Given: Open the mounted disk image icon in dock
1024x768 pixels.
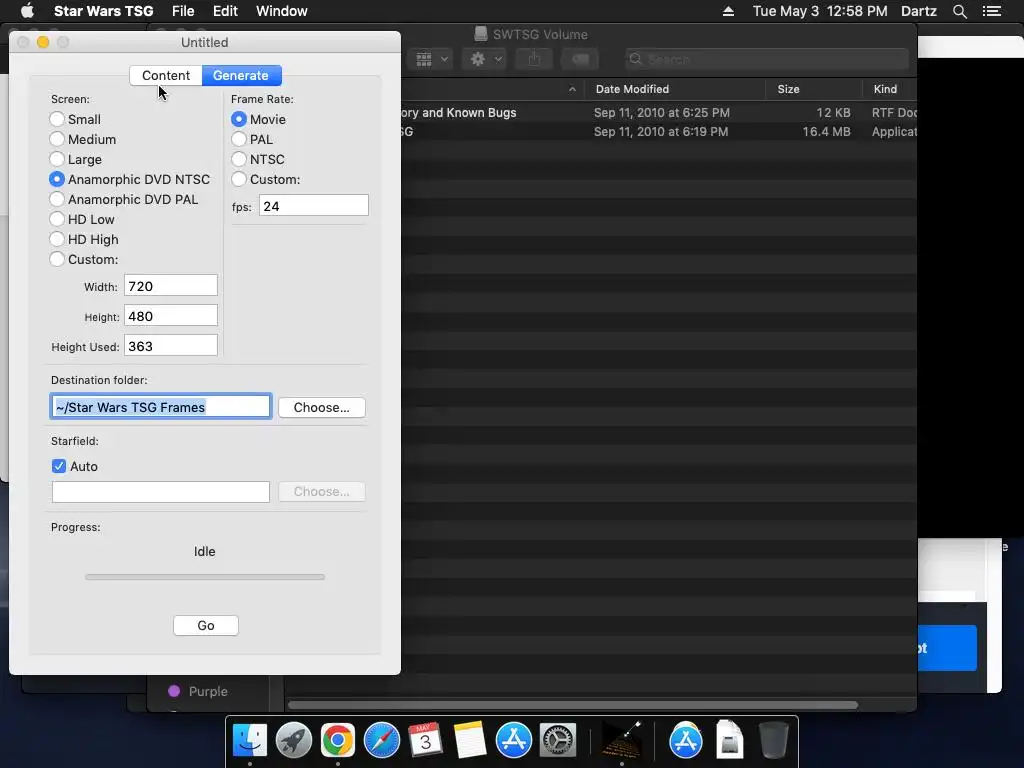Looking at the screenshot, I should tap(729, 740).
